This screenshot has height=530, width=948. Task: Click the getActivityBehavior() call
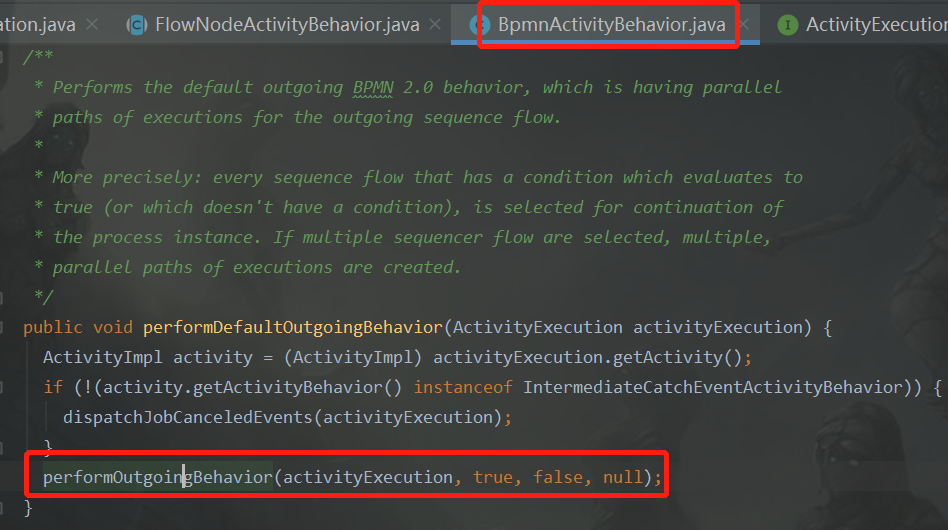coord(297,387)
